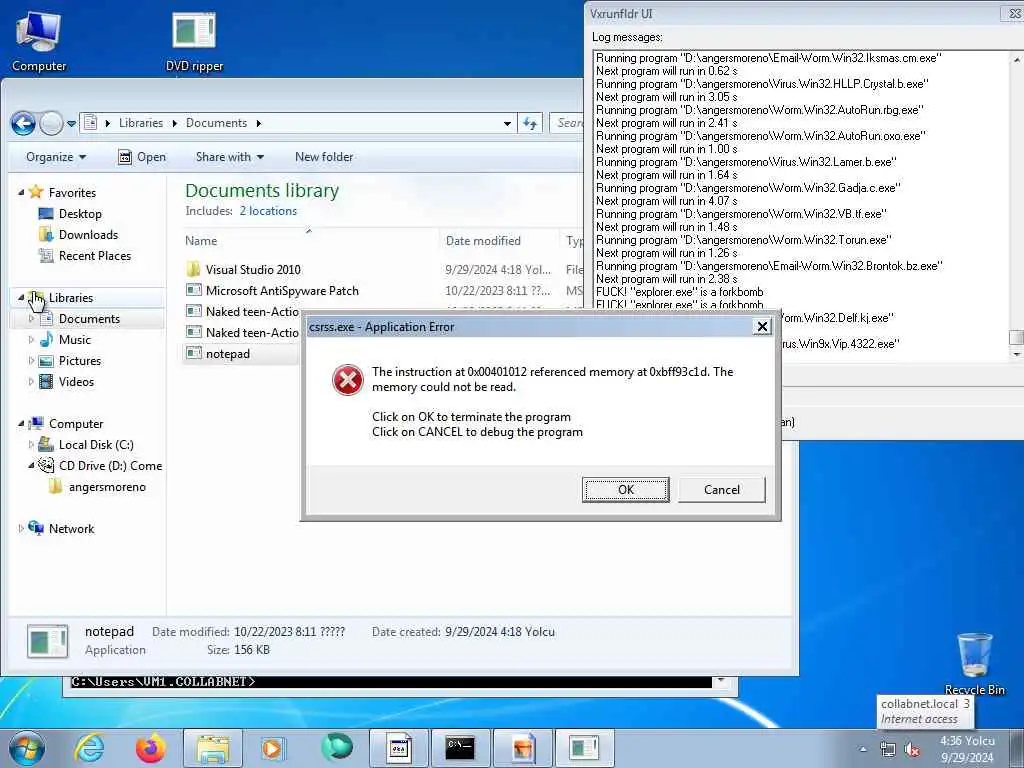Viewport: 1024px width, 768px height.
Task: Select the Visual Studio 2010 folder
Action: 253,270
